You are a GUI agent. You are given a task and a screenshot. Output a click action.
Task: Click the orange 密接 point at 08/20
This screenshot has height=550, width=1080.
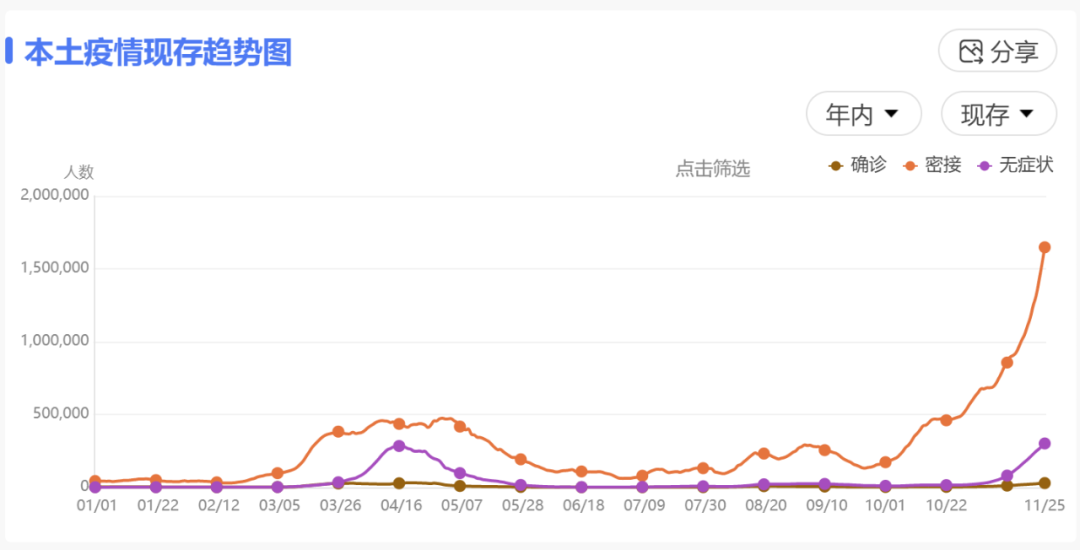click(764, 453)
